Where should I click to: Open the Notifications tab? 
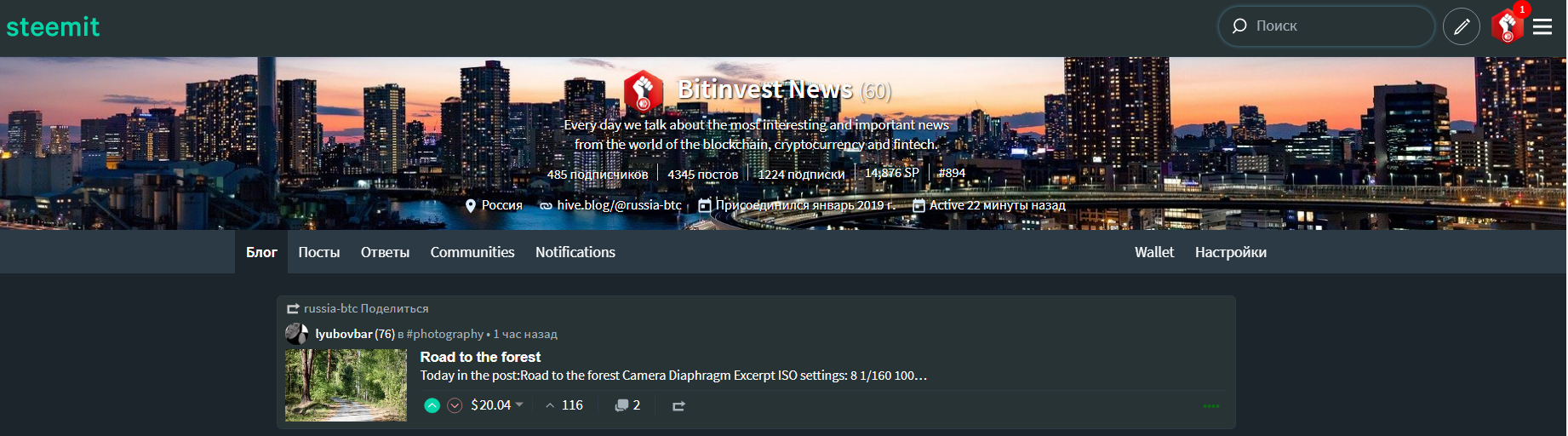click(x=575, y=252)
